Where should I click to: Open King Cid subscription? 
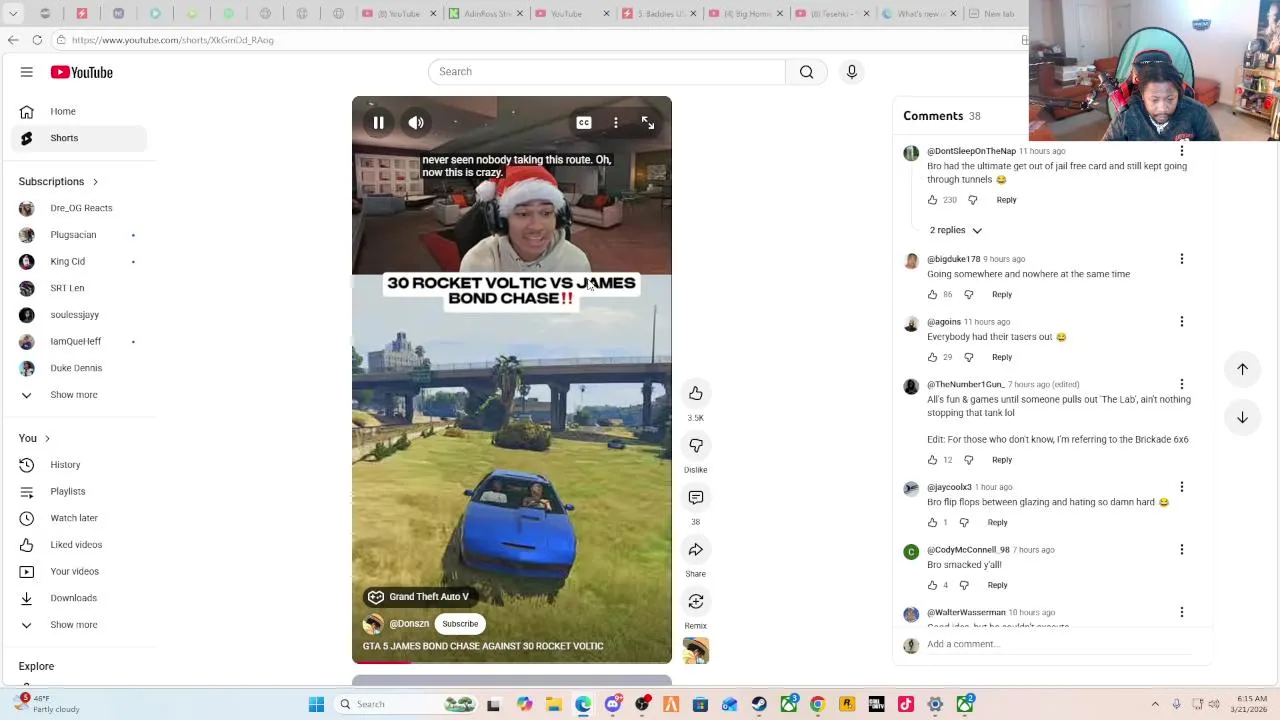[79, 261]
